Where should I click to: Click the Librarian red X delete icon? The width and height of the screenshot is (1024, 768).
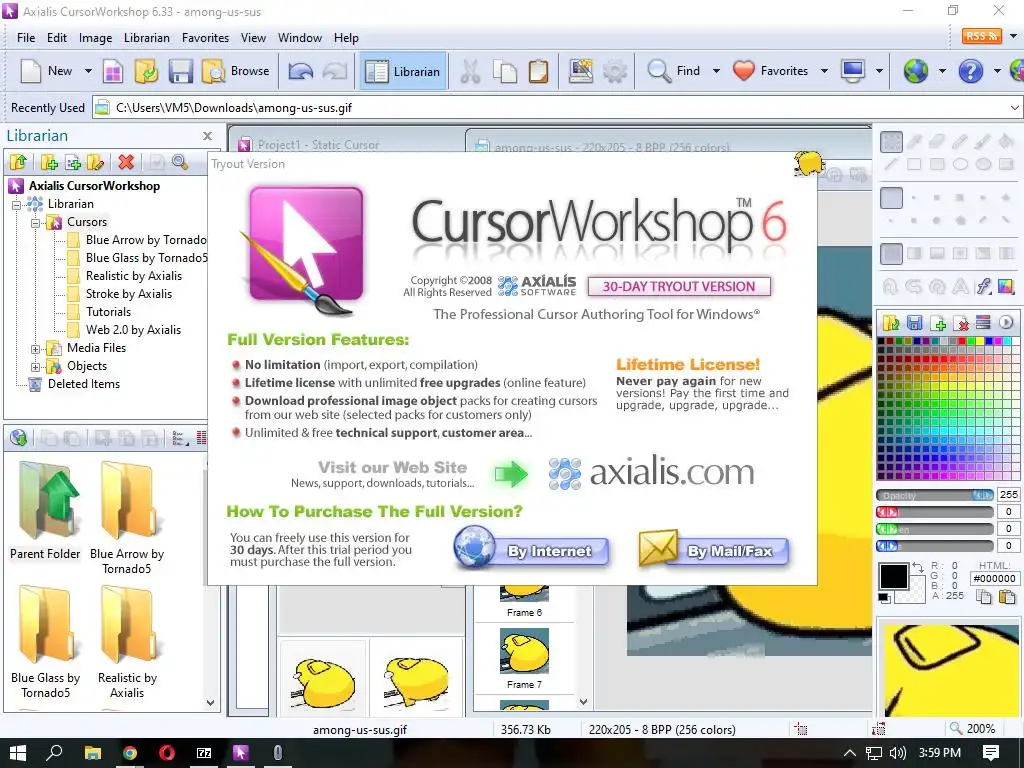[x=126, y=162]
